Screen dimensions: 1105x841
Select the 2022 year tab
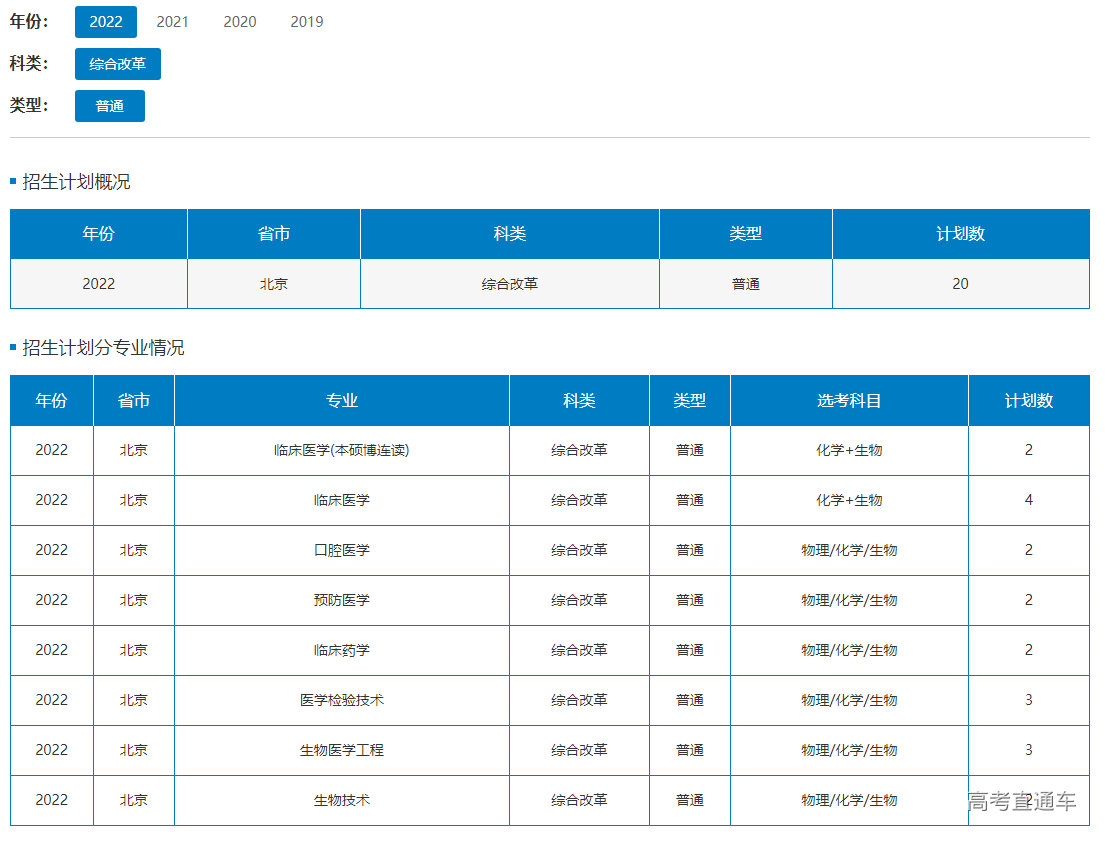[106, 22]
